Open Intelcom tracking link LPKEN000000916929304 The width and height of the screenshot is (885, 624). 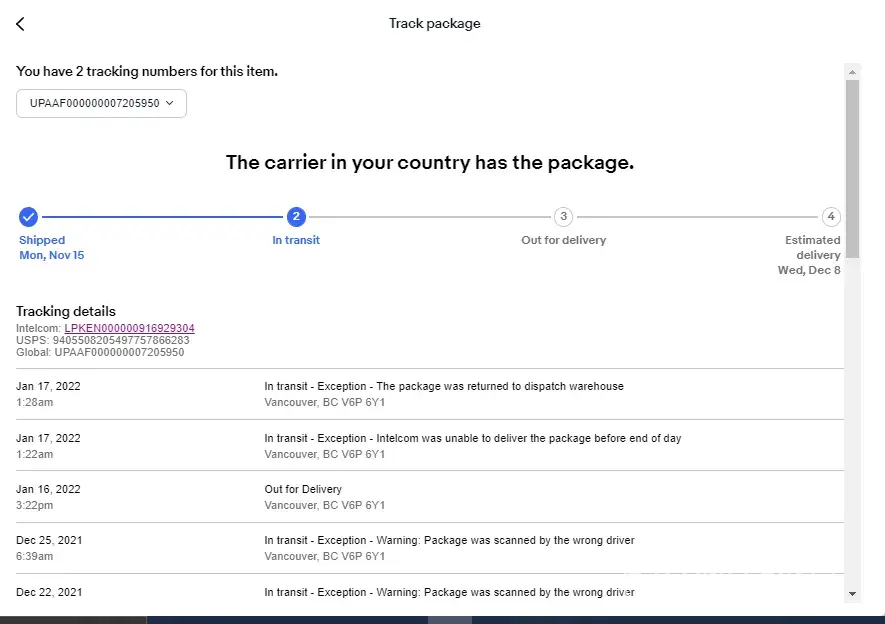(x=129, y=328)
